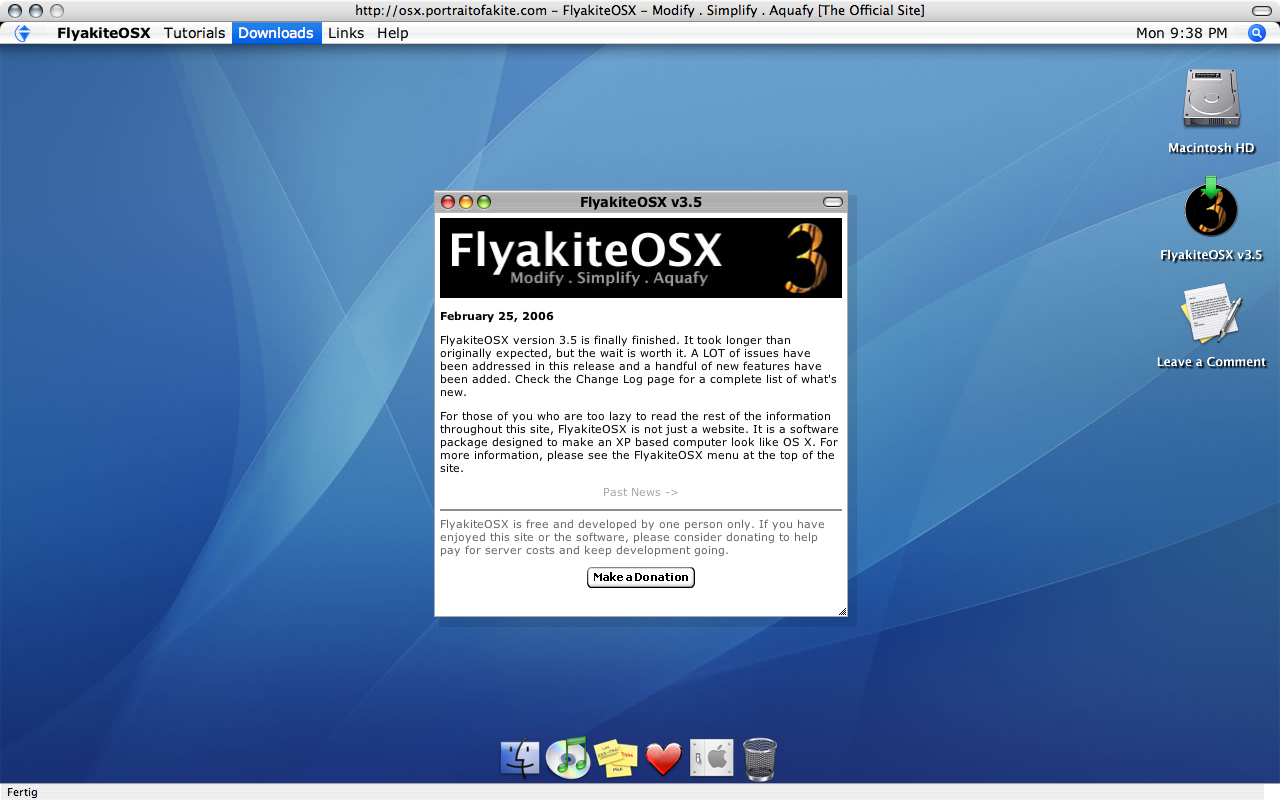Click the FlyakiteOSX banner logo image
Image resolution: width=1280 pixels, height=801 pixels.
point(641,258)
